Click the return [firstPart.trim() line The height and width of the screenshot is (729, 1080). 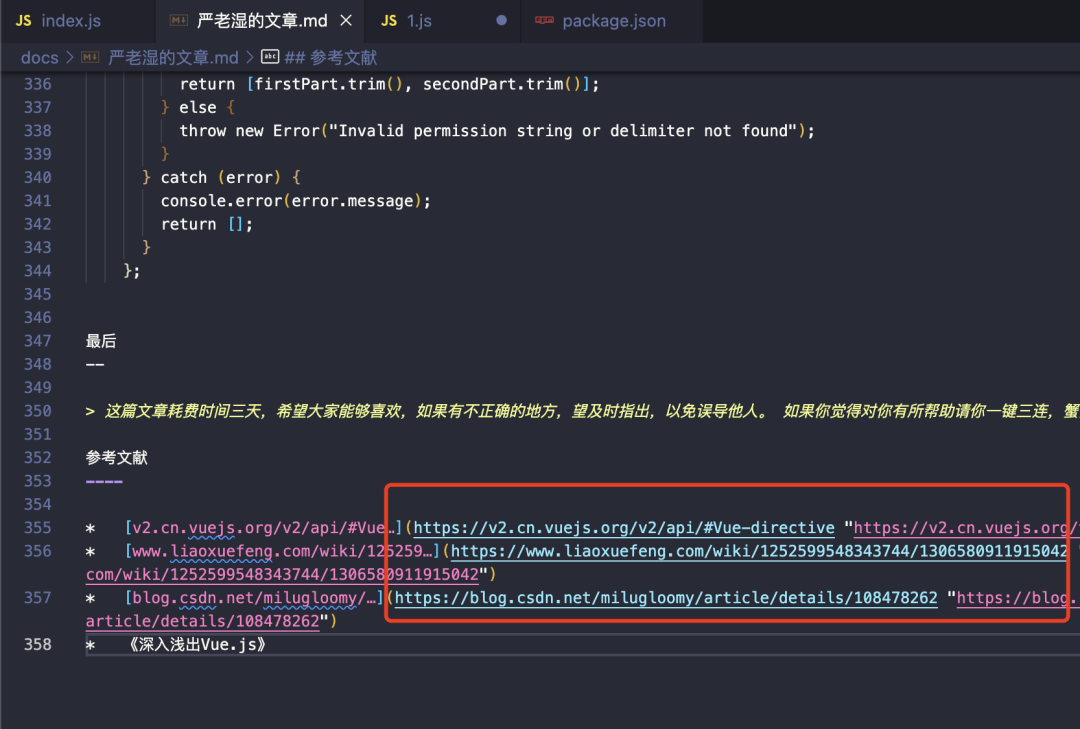tap(389, 84)
